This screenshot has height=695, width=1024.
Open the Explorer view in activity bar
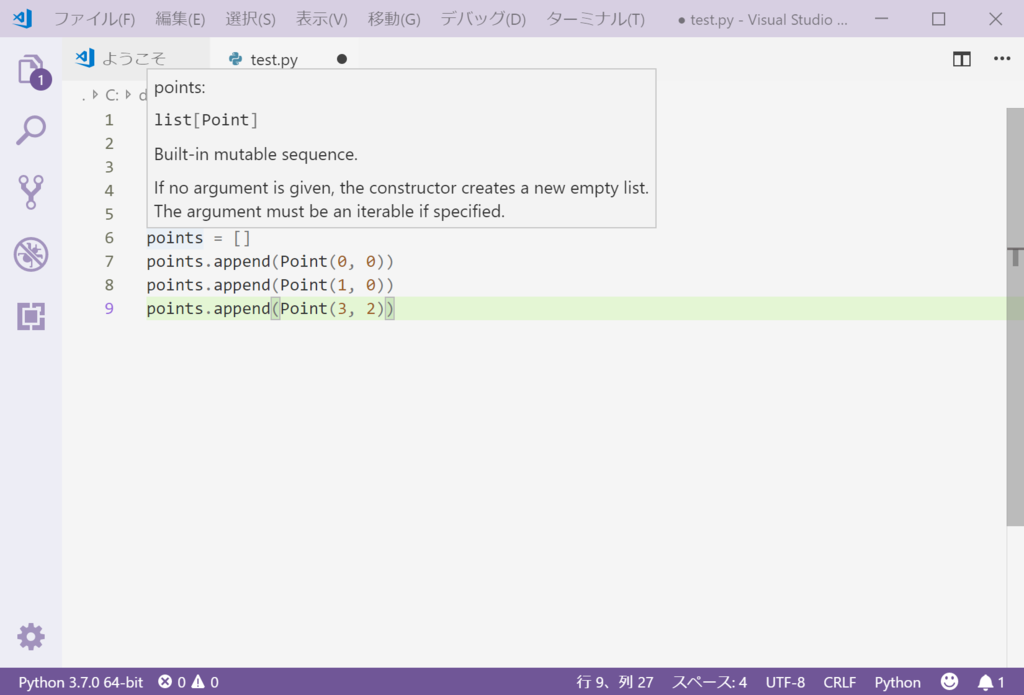pos(31,70)
